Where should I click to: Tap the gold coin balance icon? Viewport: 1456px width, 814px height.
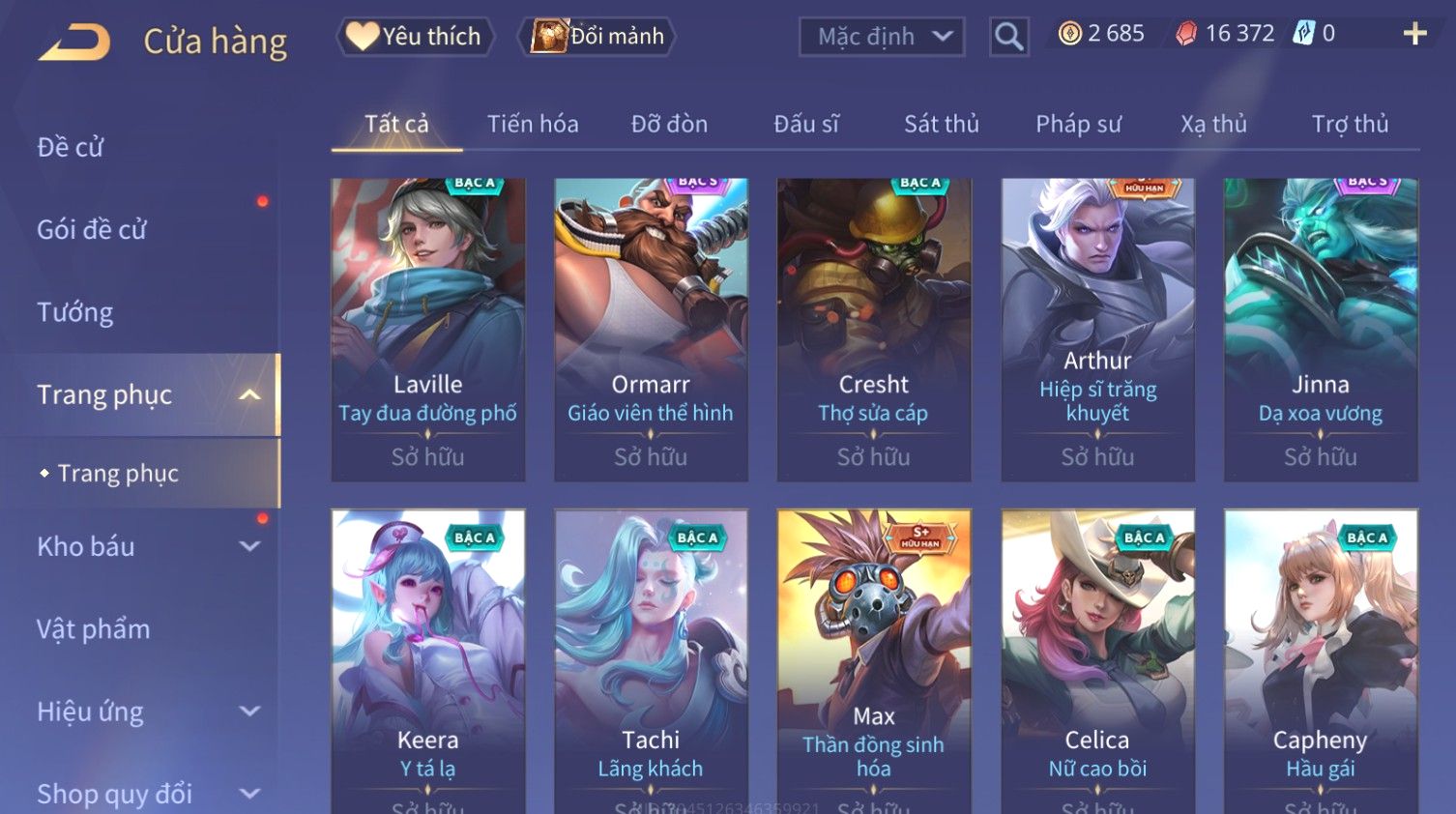[x=1069, y=34]
